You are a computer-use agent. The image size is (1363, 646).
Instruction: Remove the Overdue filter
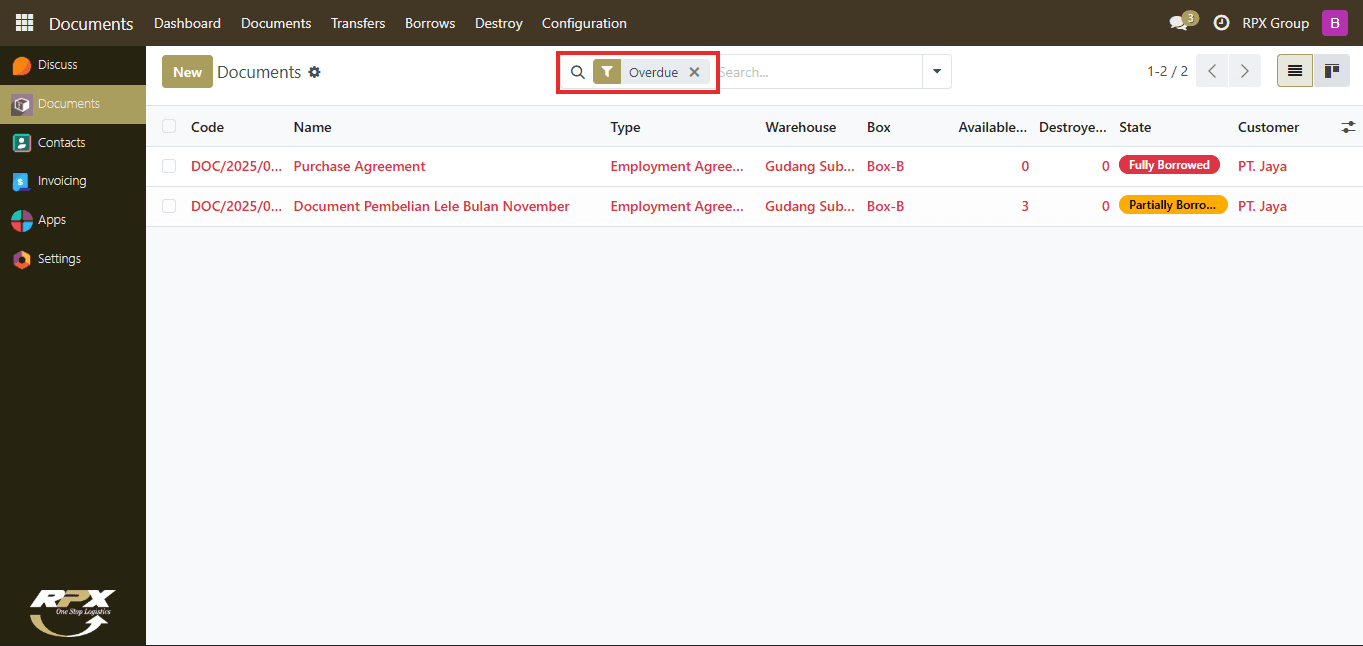tap(694, 72)
